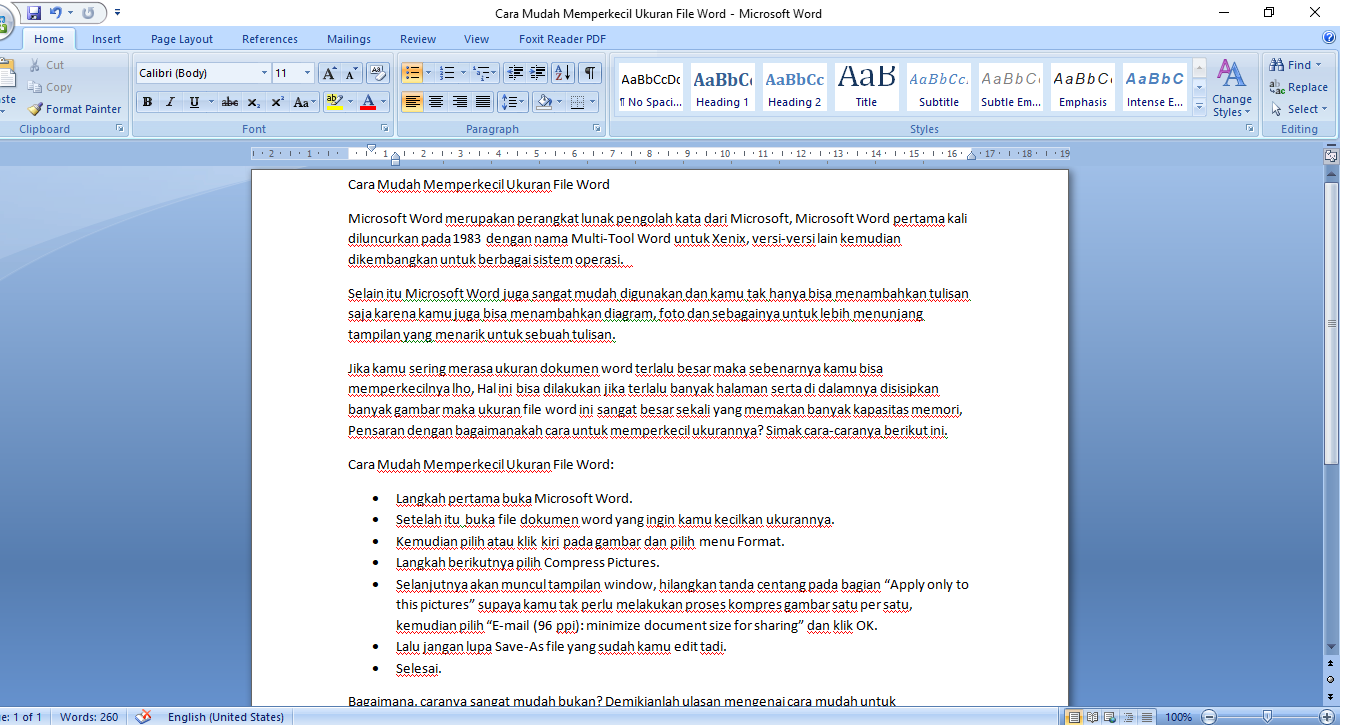Screen dimensions: 1346x725
Task: Click the Replace button
Action: 1299,87
